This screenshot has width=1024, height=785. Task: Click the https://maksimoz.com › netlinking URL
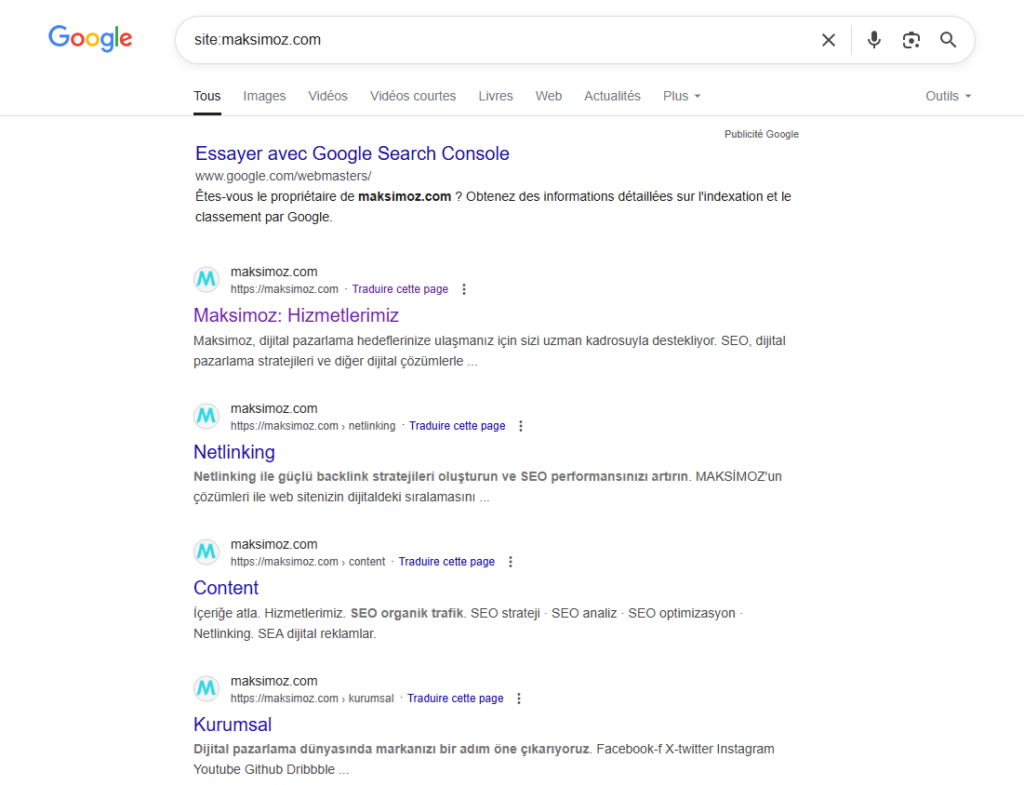coord(313,426)
